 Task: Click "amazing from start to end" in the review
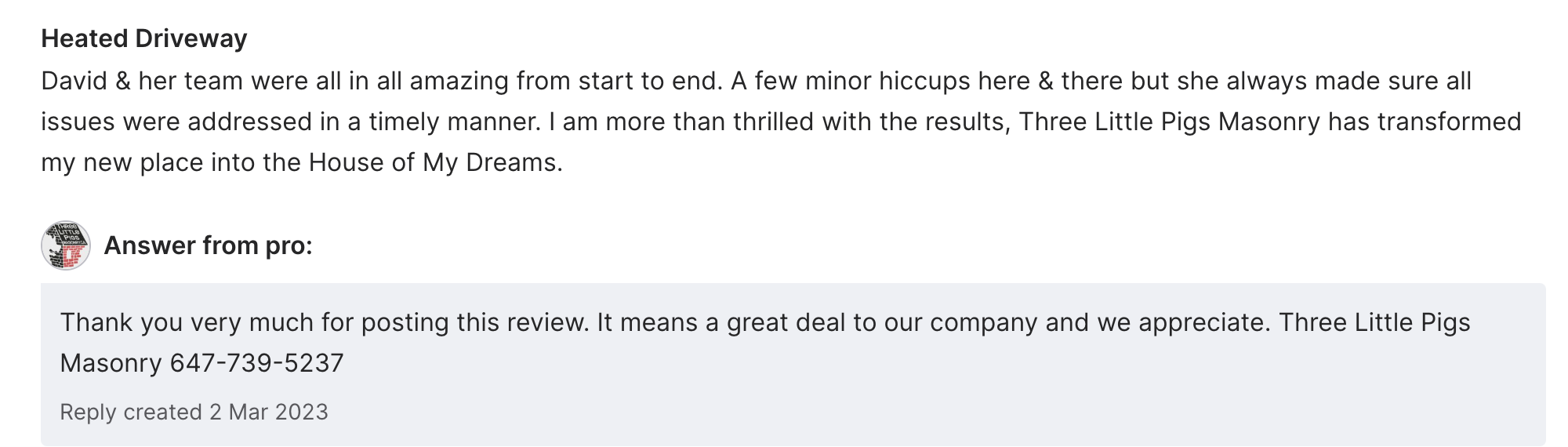point(564,81)
